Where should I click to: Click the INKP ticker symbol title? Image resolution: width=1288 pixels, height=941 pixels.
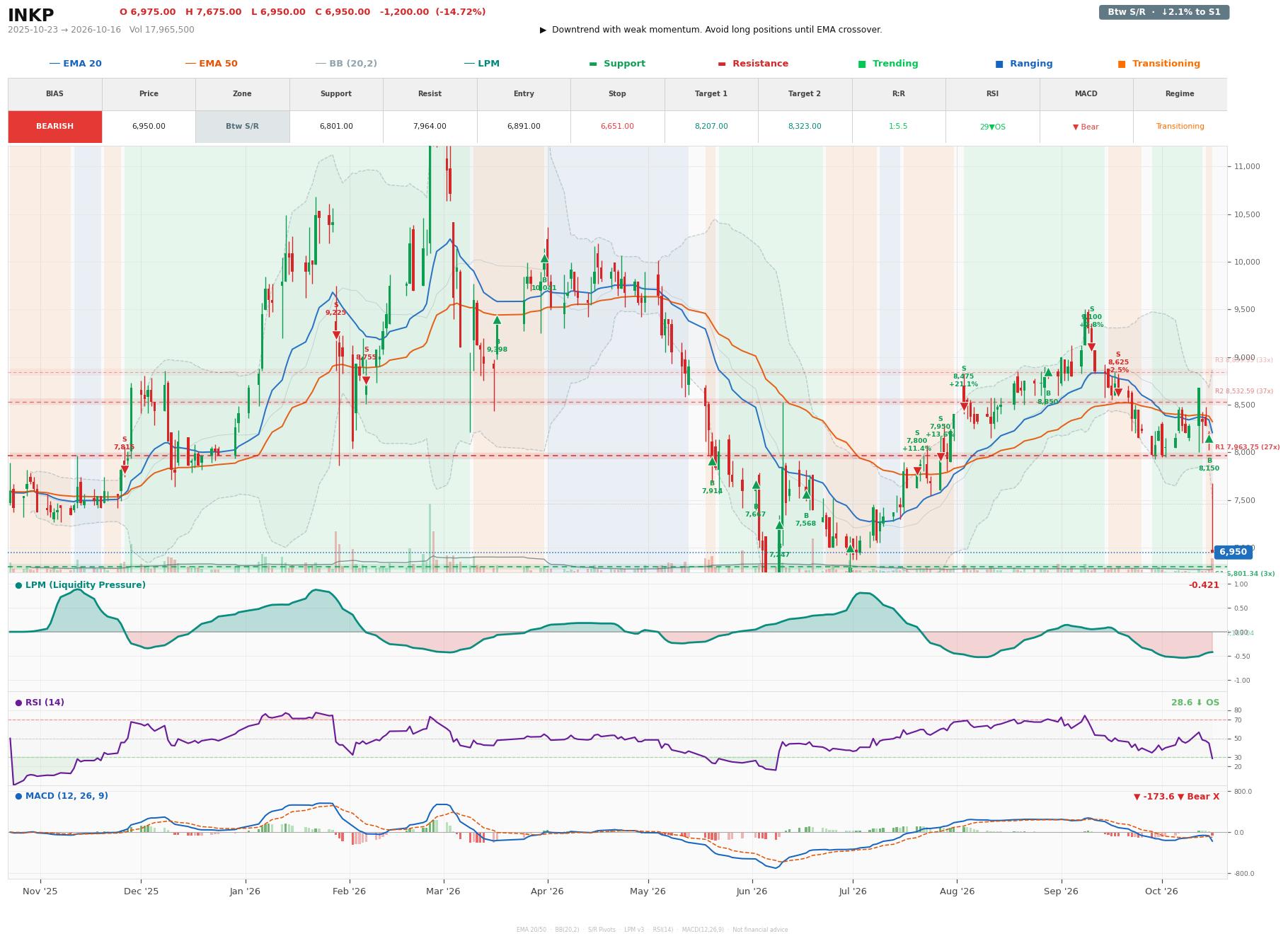(x=31, y=15)
